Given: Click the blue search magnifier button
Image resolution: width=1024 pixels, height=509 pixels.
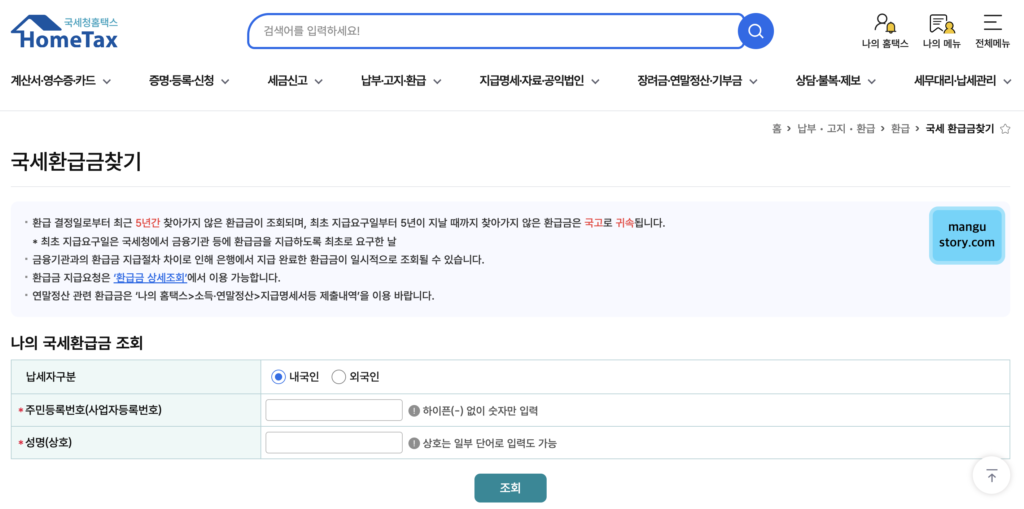Looking at the screenshot, I should click(x=756, y=31).
